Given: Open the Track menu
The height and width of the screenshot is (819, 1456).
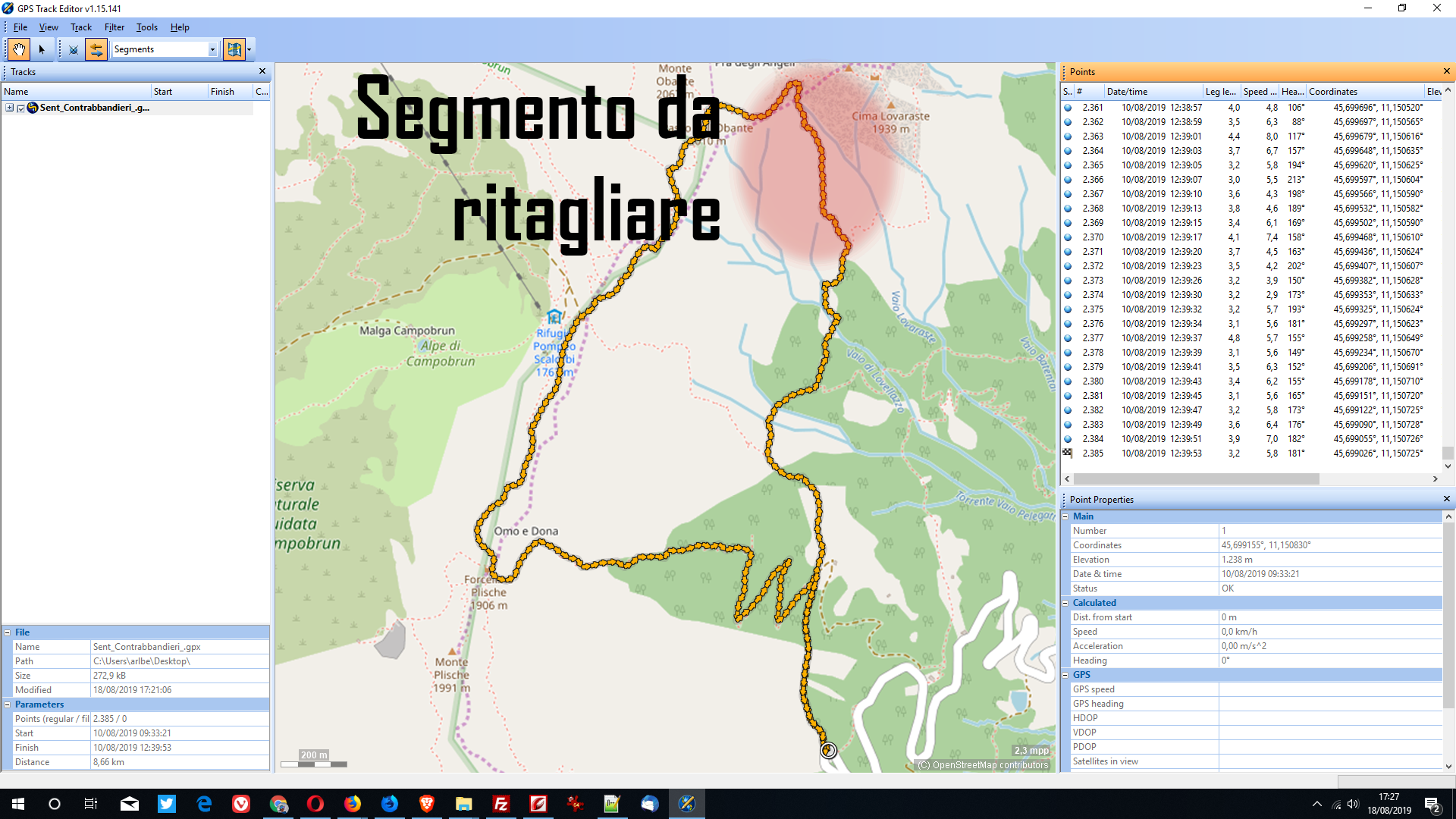Looking at the screenshot, I should 81,27.
